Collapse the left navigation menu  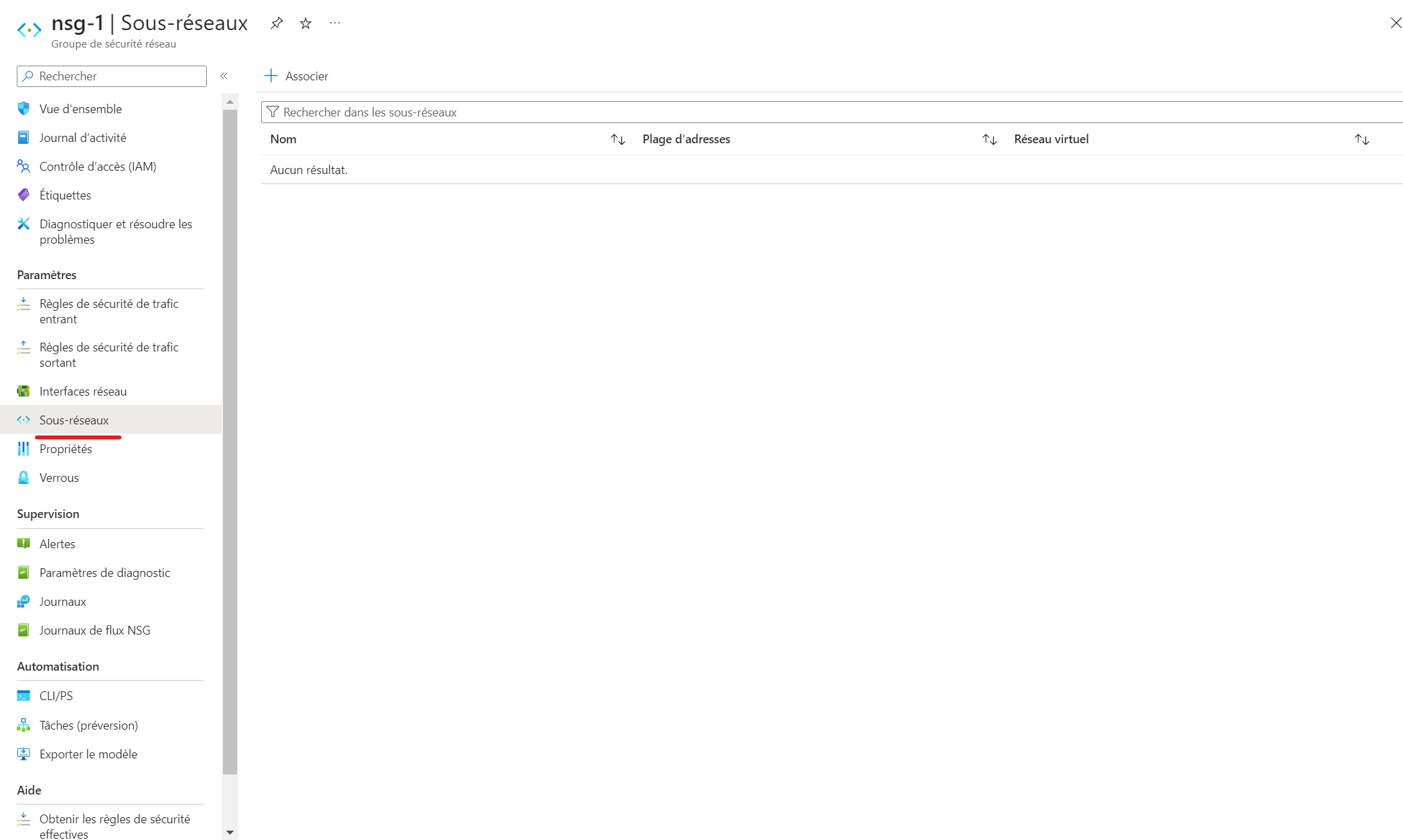[224, 76]
